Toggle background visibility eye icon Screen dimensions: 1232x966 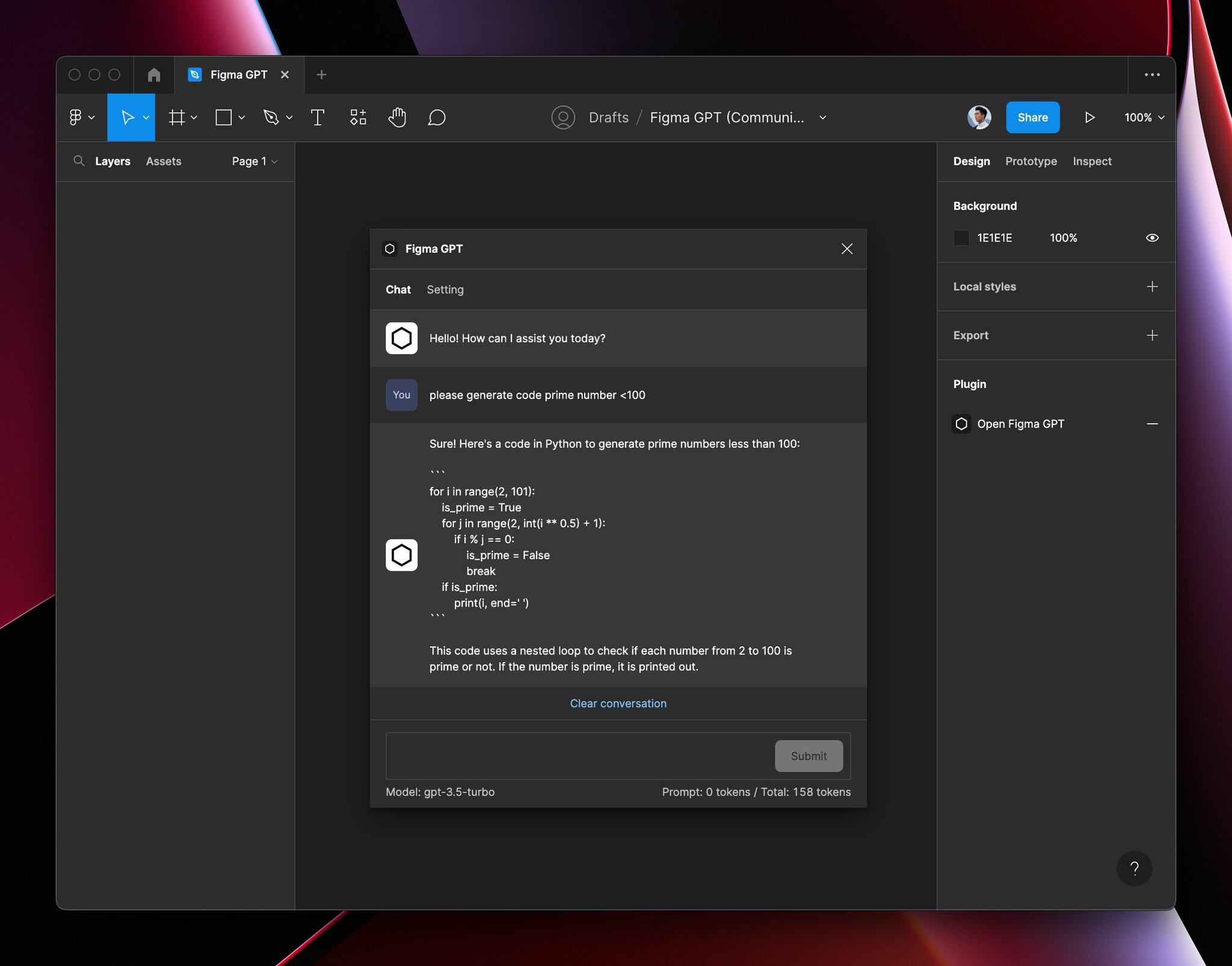click(1152, 238)
